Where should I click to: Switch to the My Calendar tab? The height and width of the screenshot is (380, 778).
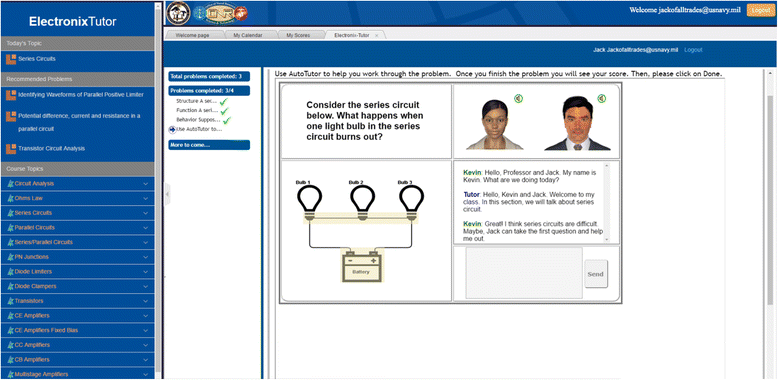[x=248, y=36]
